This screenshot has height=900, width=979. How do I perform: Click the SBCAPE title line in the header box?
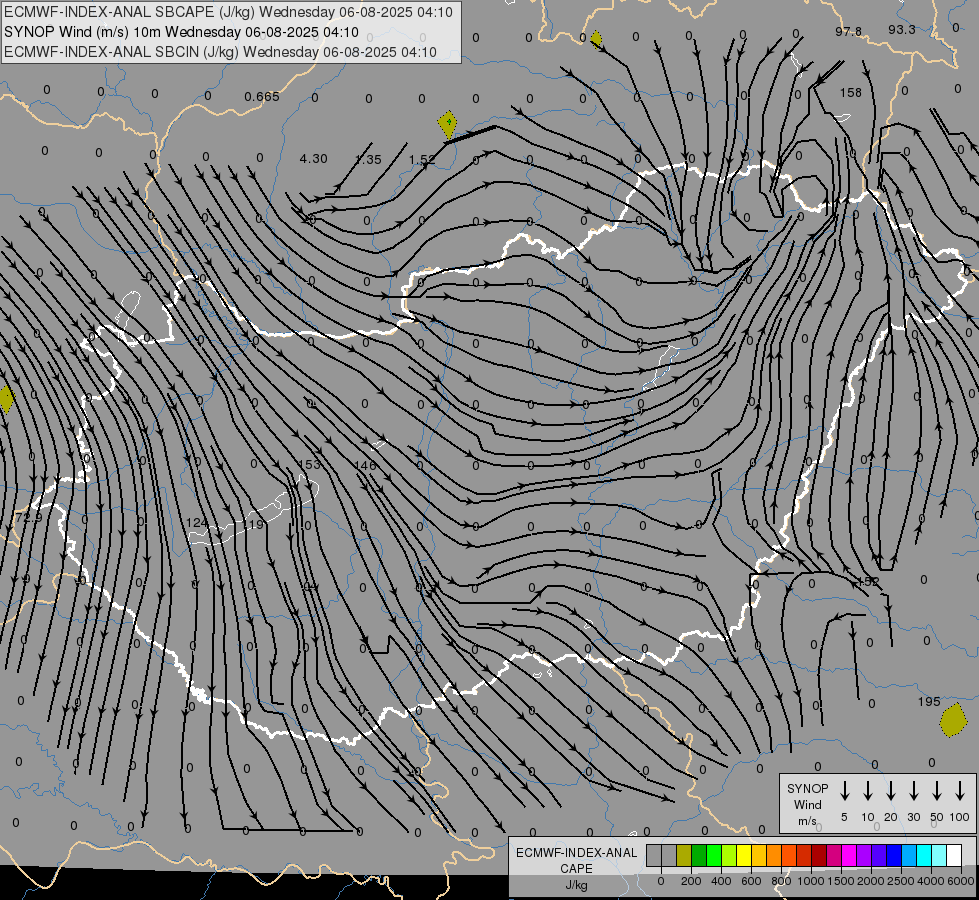(229, 12)
